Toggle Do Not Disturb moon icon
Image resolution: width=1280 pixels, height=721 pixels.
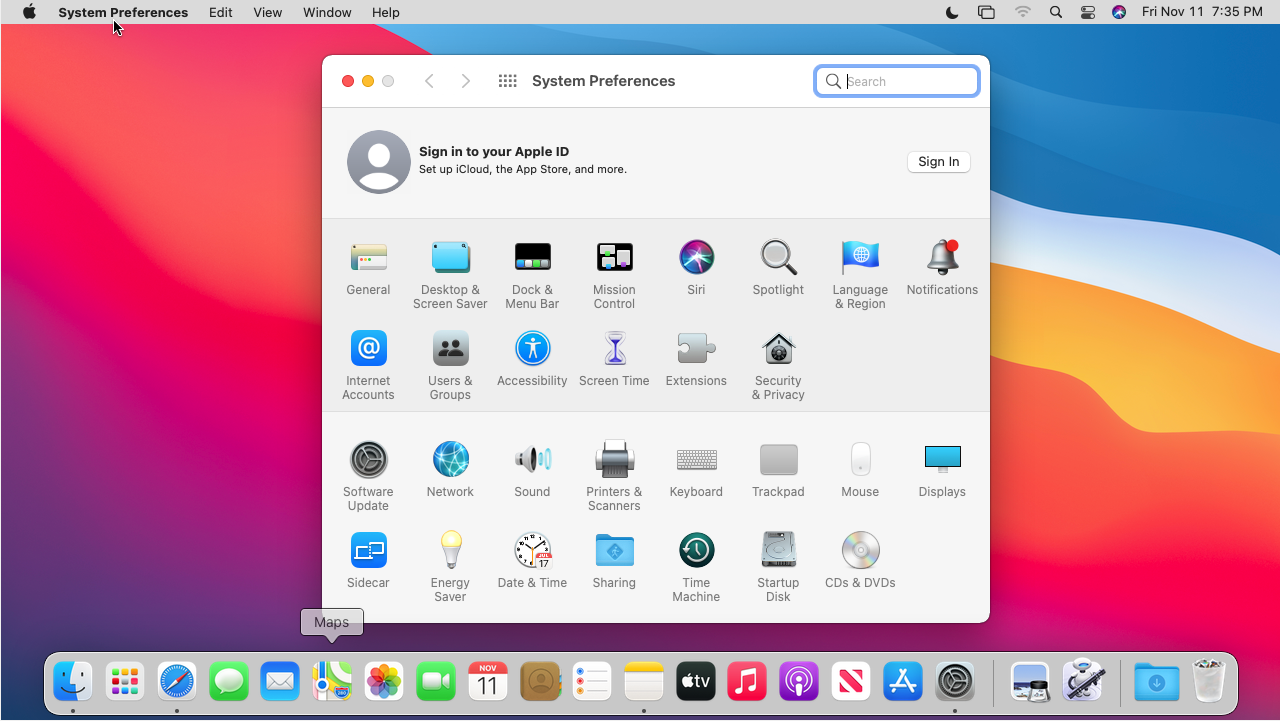952,12
